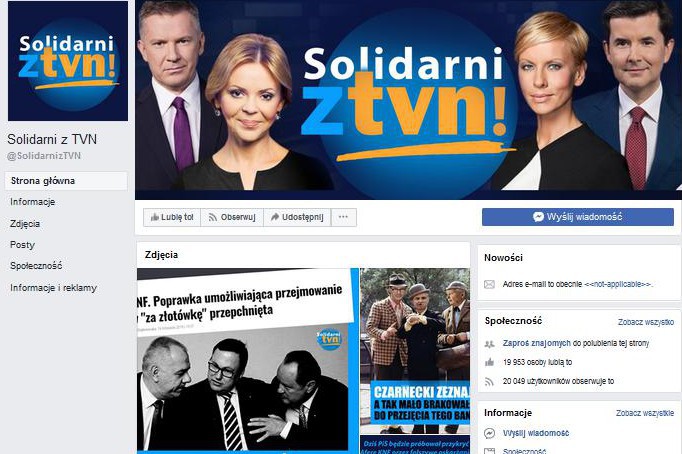The height and width of the screenshot is (454, 682).
Task: Click the thumbs-up icon next to 19 953 likes
Action: (489, 362)
